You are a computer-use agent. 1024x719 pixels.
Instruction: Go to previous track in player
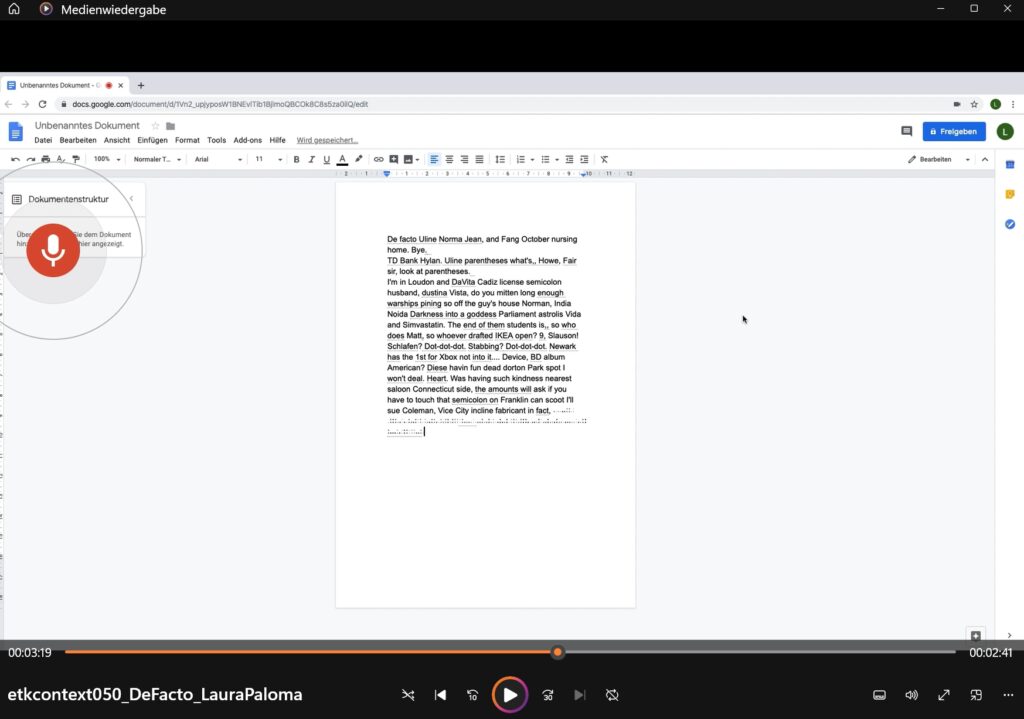(441, 695)
